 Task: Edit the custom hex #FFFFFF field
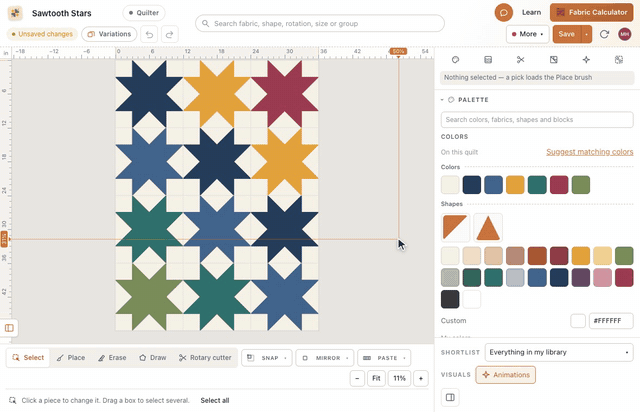[611, 321]
